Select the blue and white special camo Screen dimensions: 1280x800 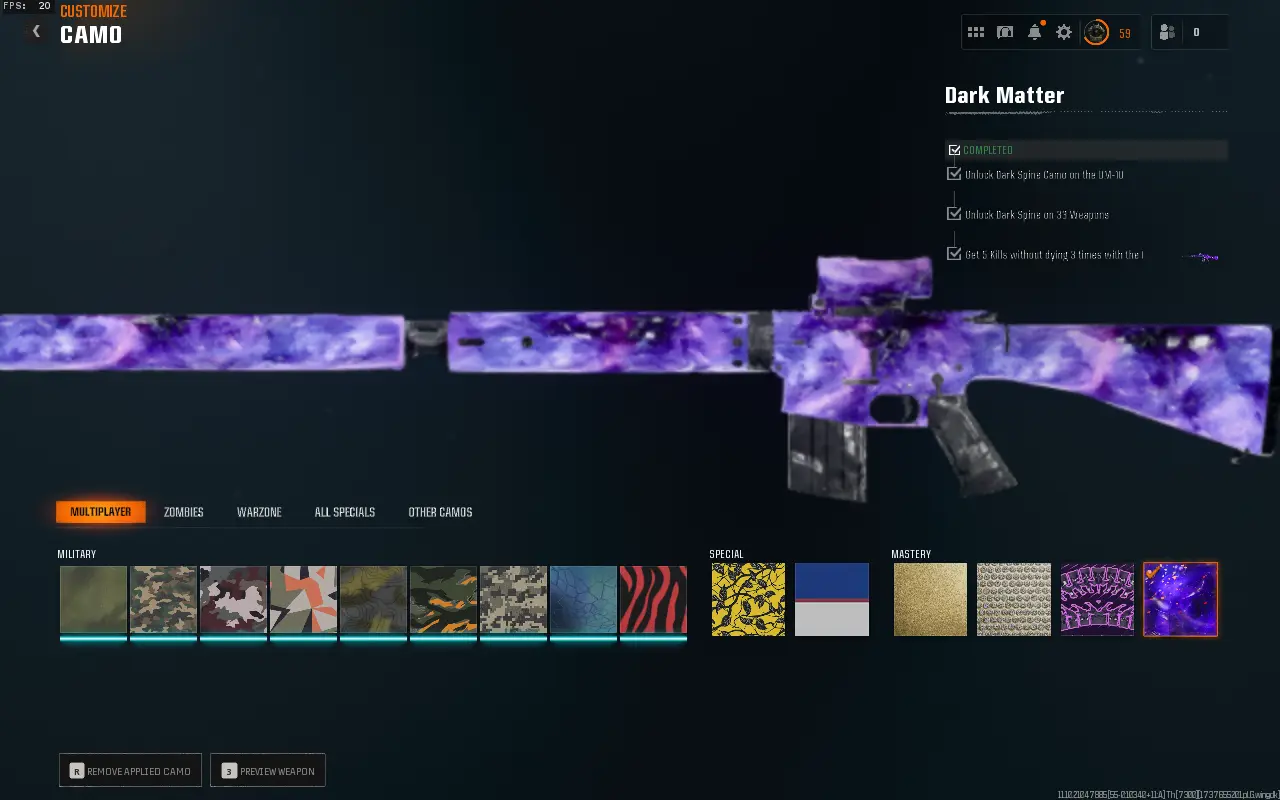click(832, 599)
